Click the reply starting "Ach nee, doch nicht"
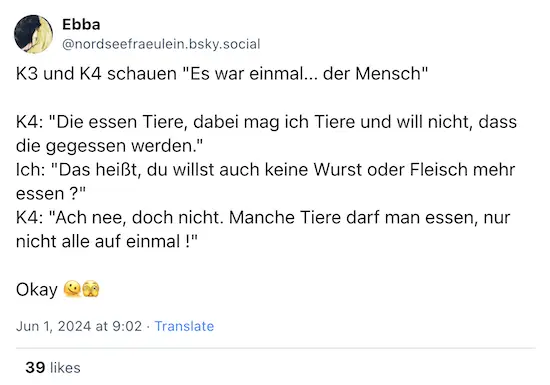This screenshot has width=550, height=385. [263, 230]
